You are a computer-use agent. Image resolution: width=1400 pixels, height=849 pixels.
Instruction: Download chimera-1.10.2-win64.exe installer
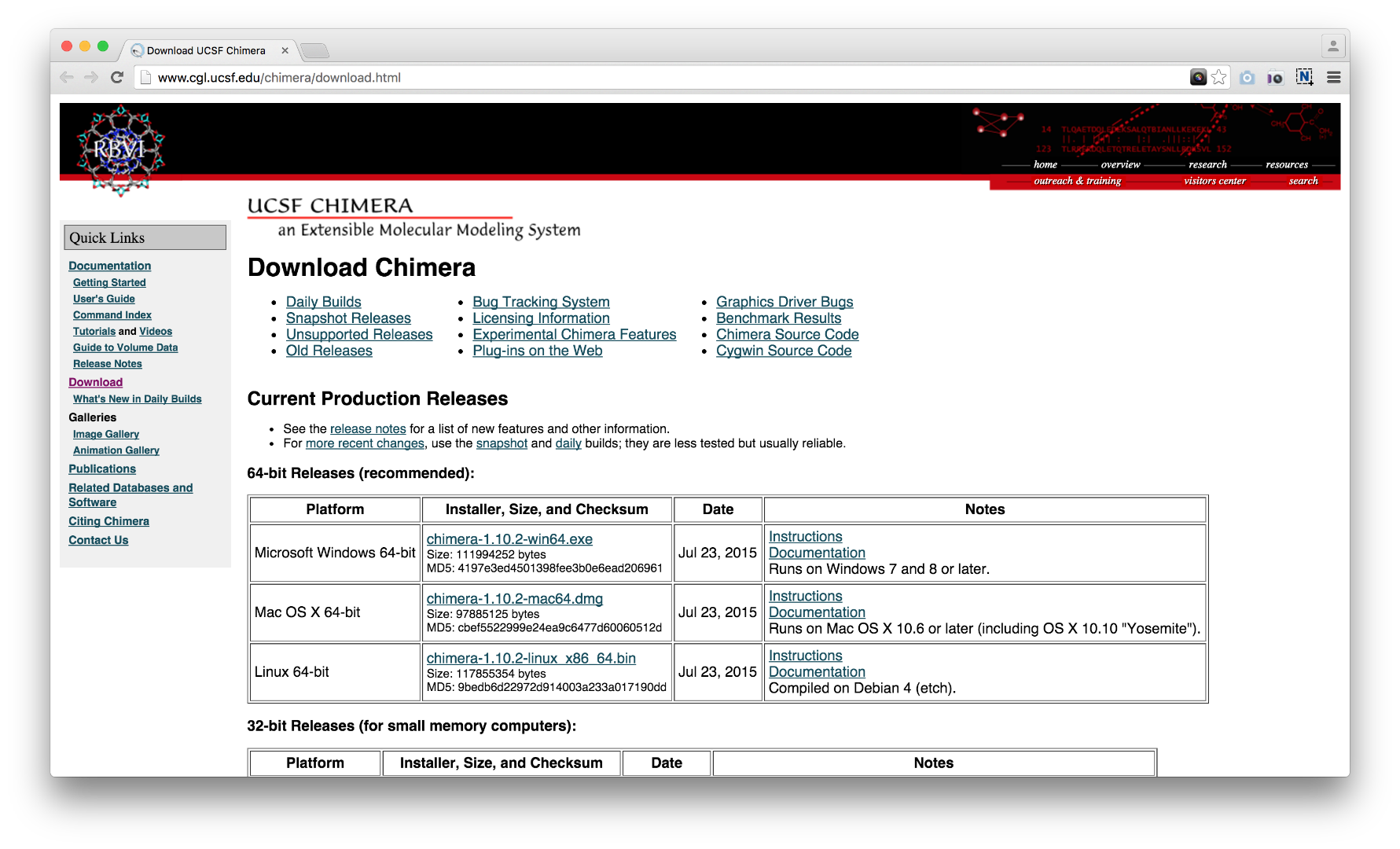[509, 539]
